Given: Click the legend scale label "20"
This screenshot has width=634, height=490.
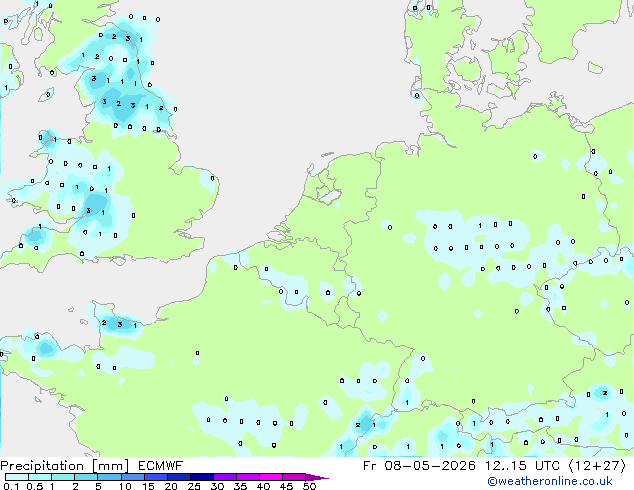Looking at the screenshot, I should [x=171, y=486].
